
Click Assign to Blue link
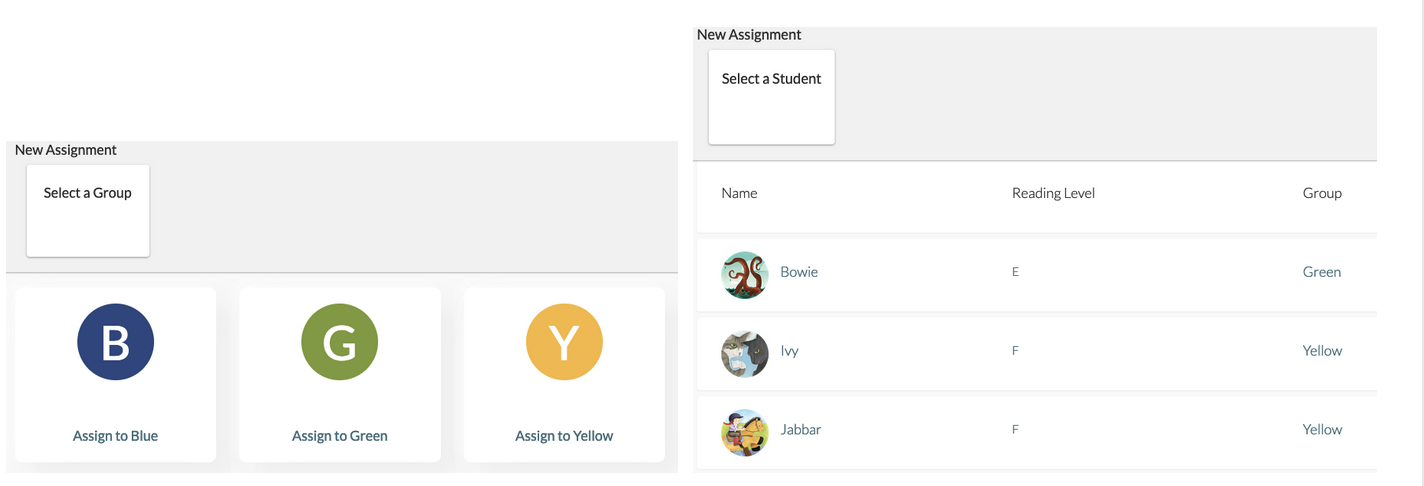point(115,436)
